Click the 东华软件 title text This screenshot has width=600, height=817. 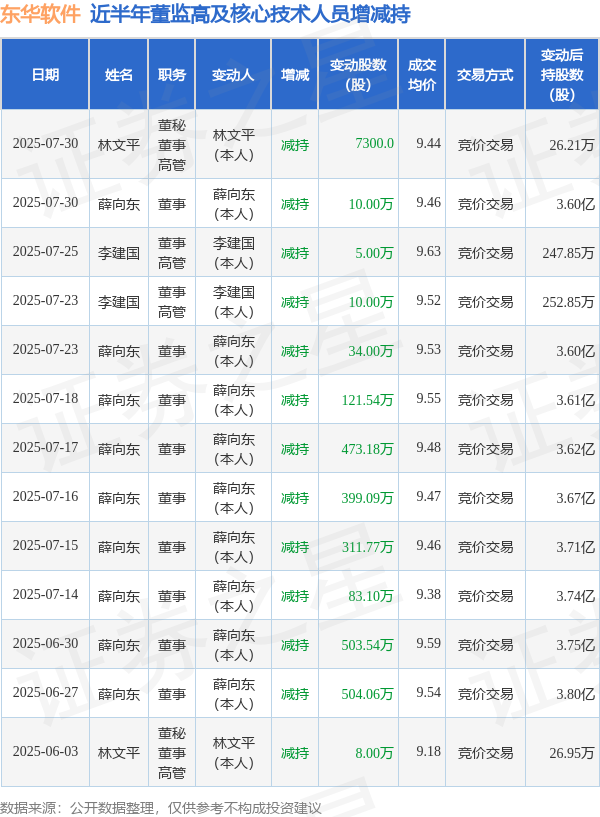click(x=40, y=14)
